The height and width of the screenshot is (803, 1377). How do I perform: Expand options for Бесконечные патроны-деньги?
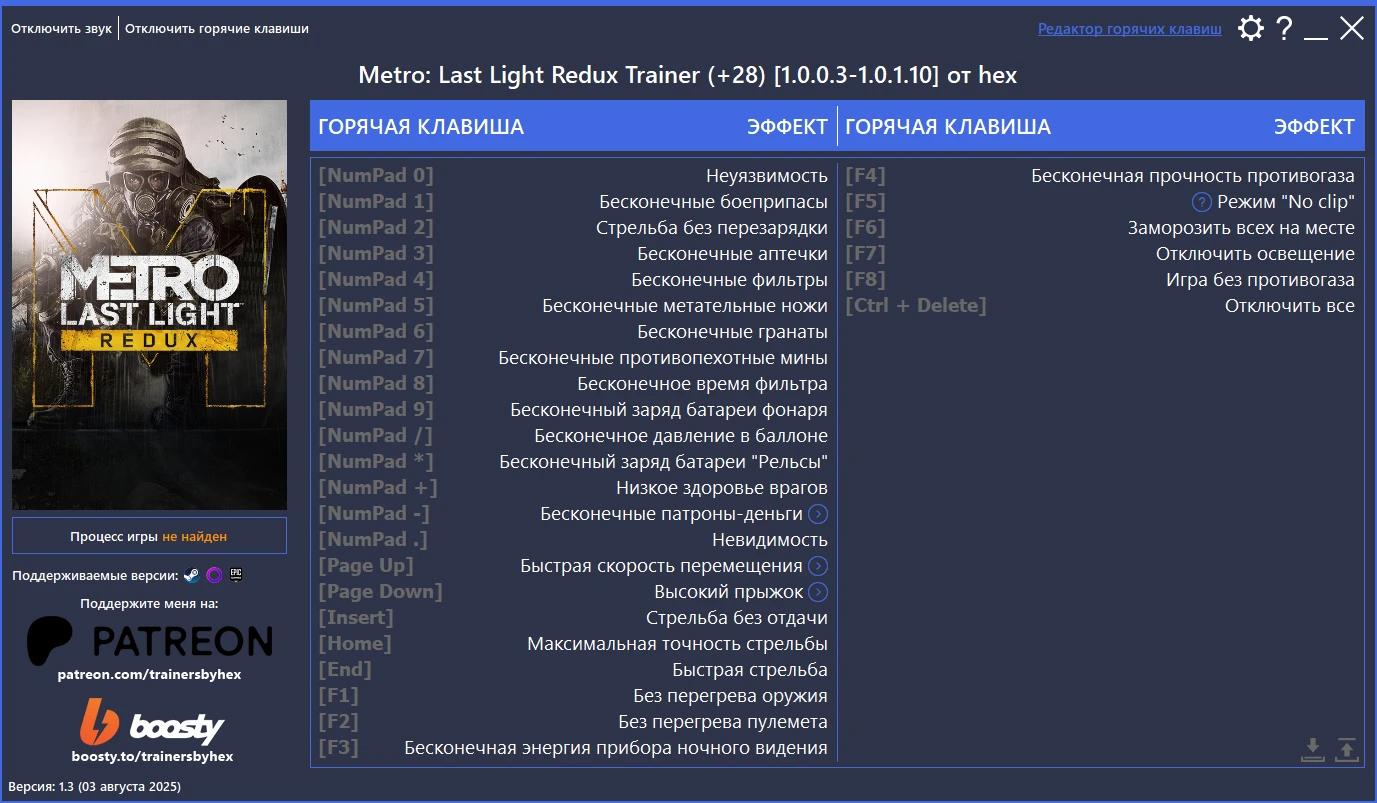[820, 513]
